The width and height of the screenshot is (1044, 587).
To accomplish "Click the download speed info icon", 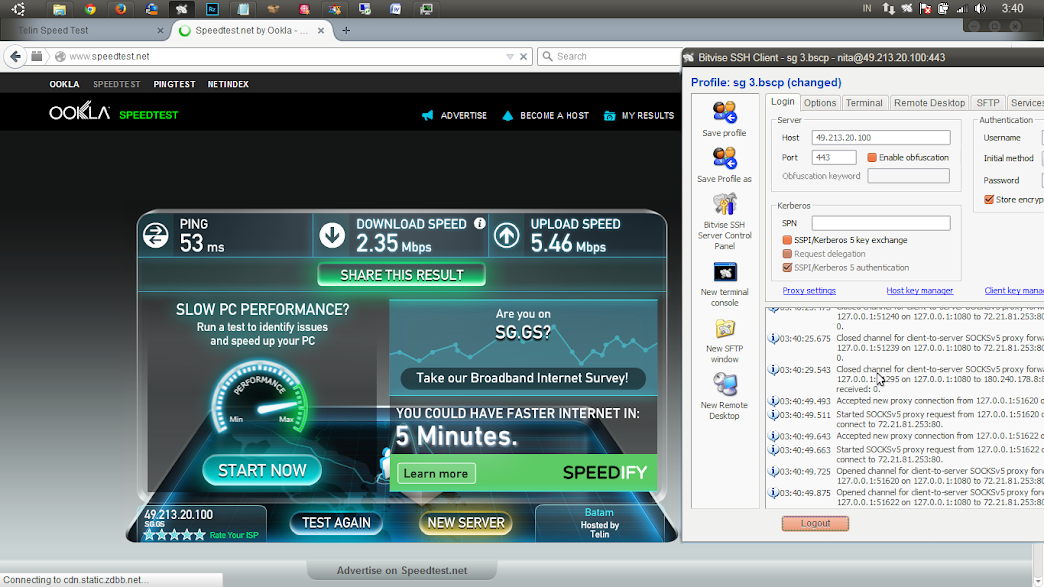I will click(x=479, y=224).
